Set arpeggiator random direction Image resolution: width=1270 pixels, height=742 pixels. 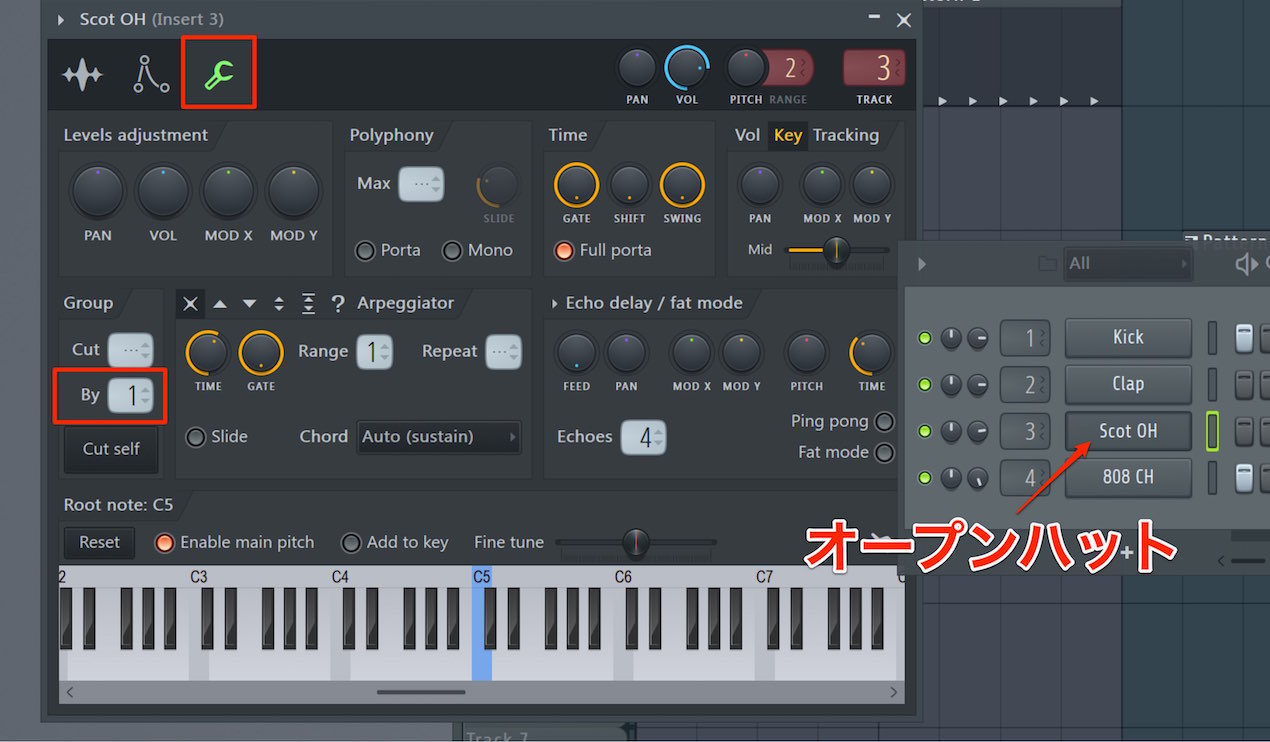(x=338, y=303)
